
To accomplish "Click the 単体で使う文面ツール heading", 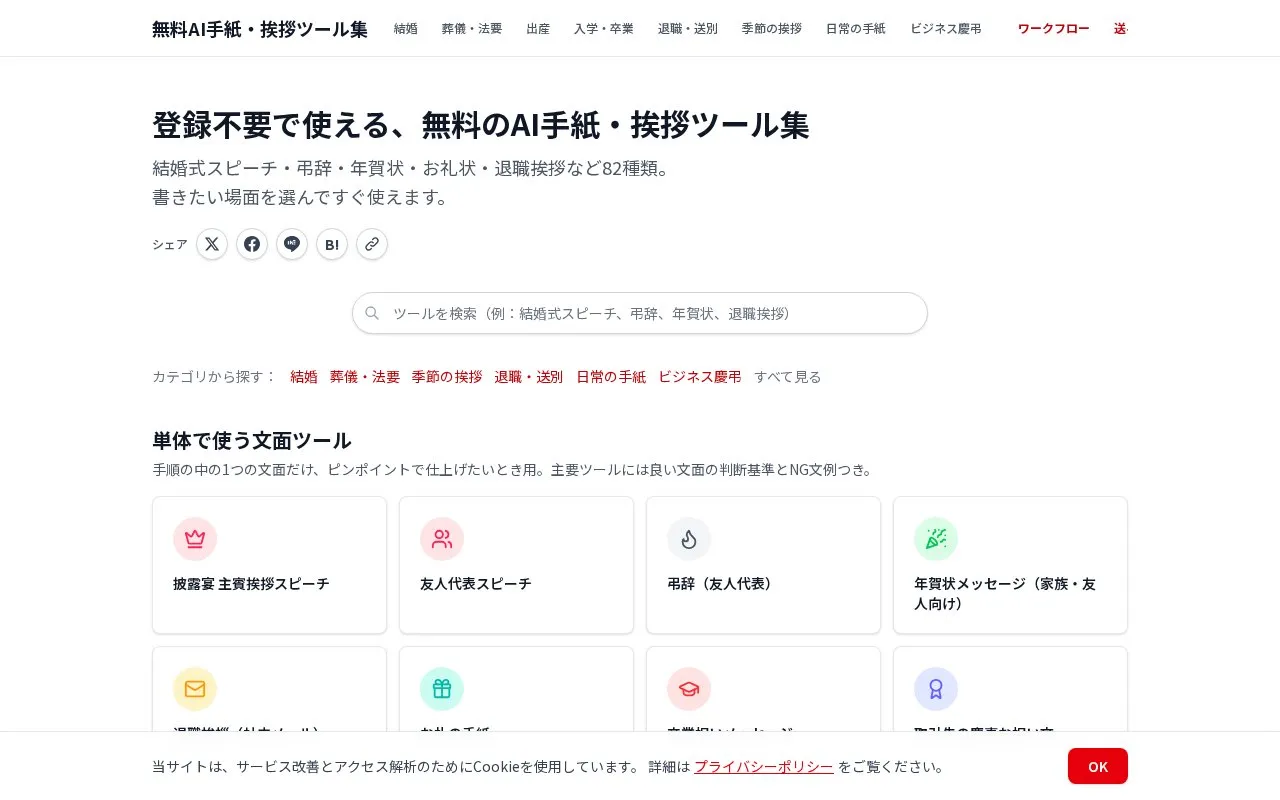I will [252, 441].
